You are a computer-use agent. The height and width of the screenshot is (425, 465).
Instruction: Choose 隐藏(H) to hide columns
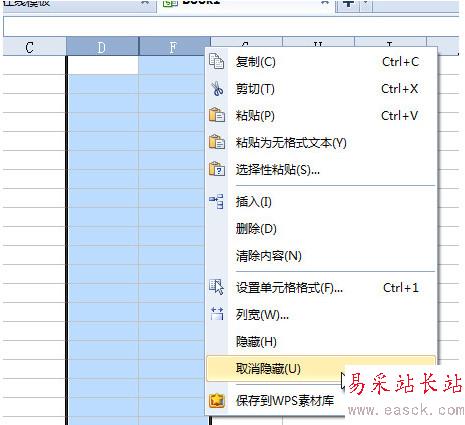click(x=321, y=341)
